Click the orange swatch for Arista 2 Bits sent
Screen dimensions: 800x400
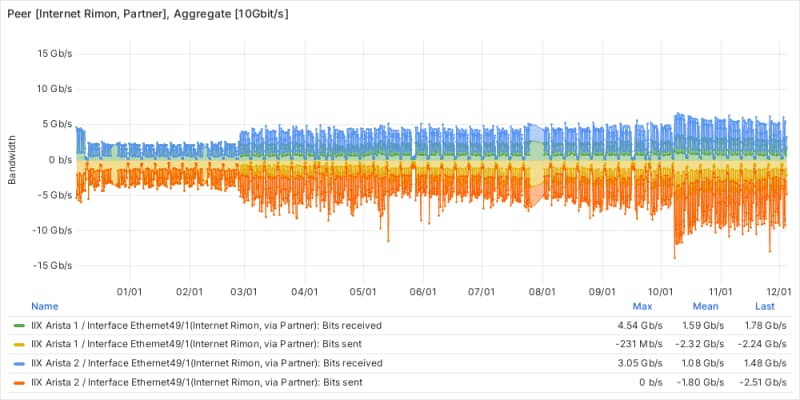point(21,382)
